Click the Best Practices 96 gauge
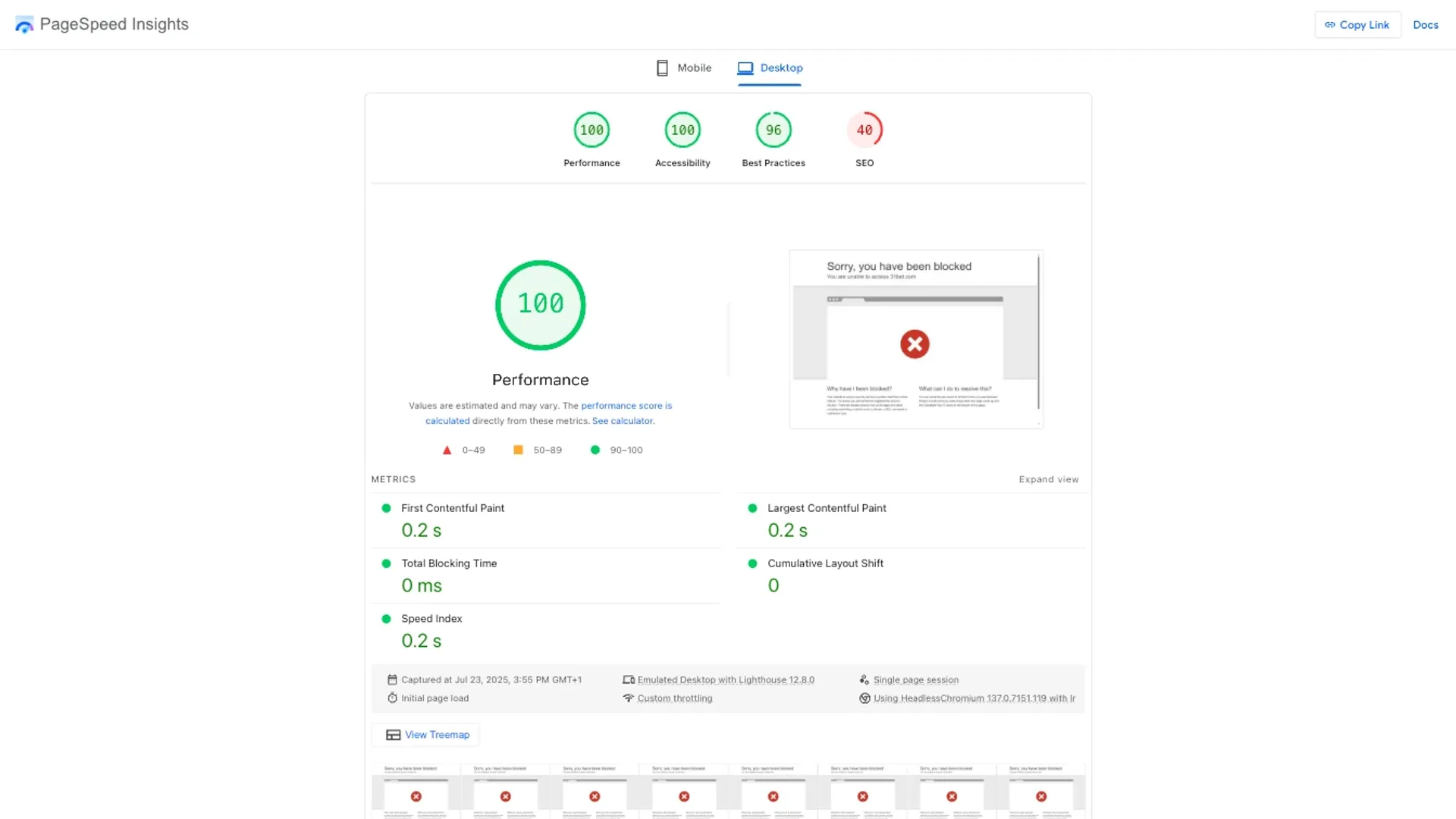The image size is (1456, 819). (773, 130)
